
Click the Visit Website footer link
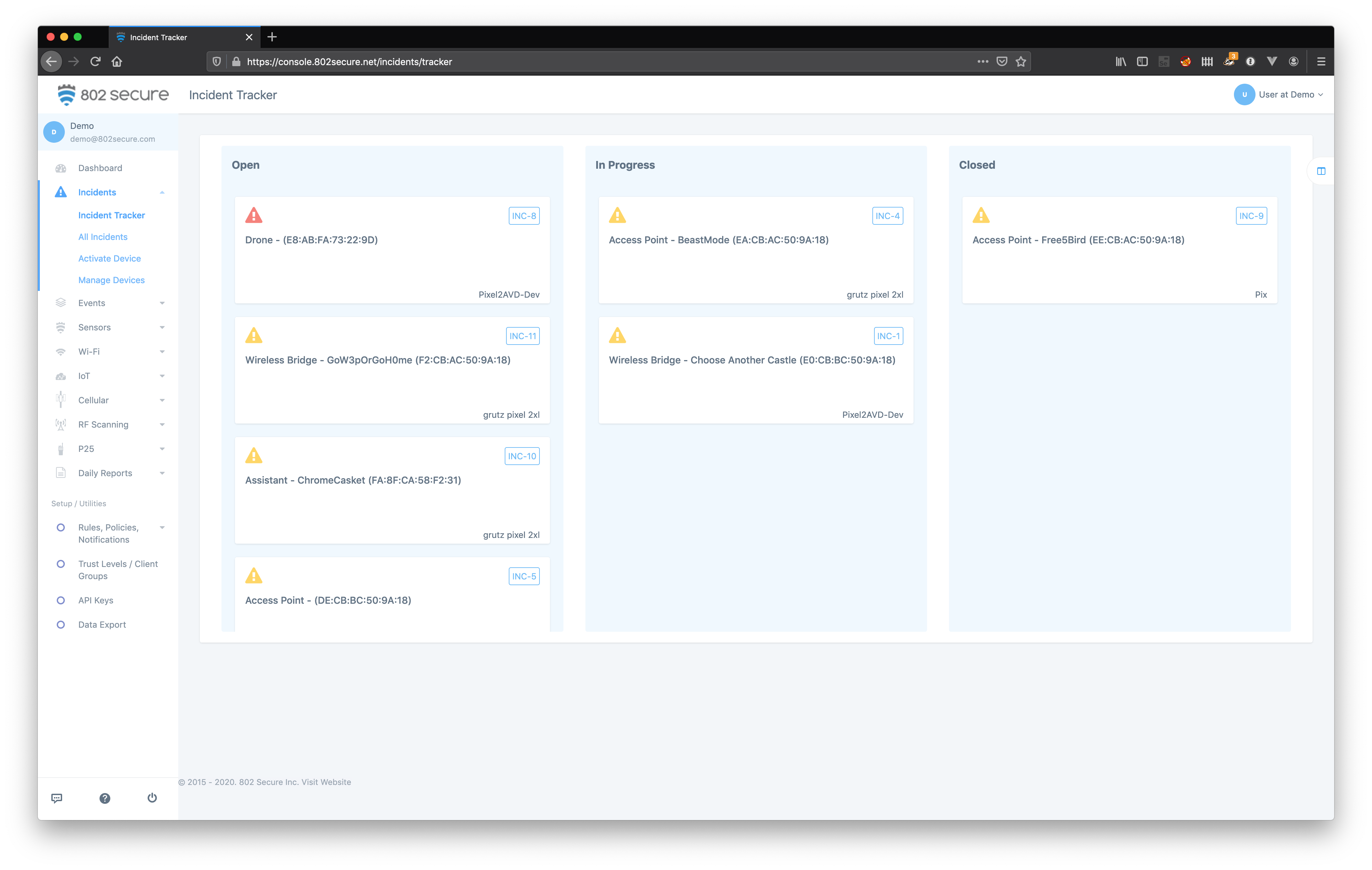326,782
